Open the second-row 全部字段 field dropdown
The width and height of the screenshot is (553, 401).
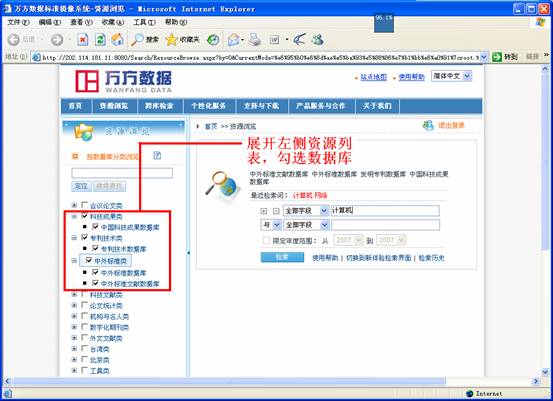click(x=306, y=225)
